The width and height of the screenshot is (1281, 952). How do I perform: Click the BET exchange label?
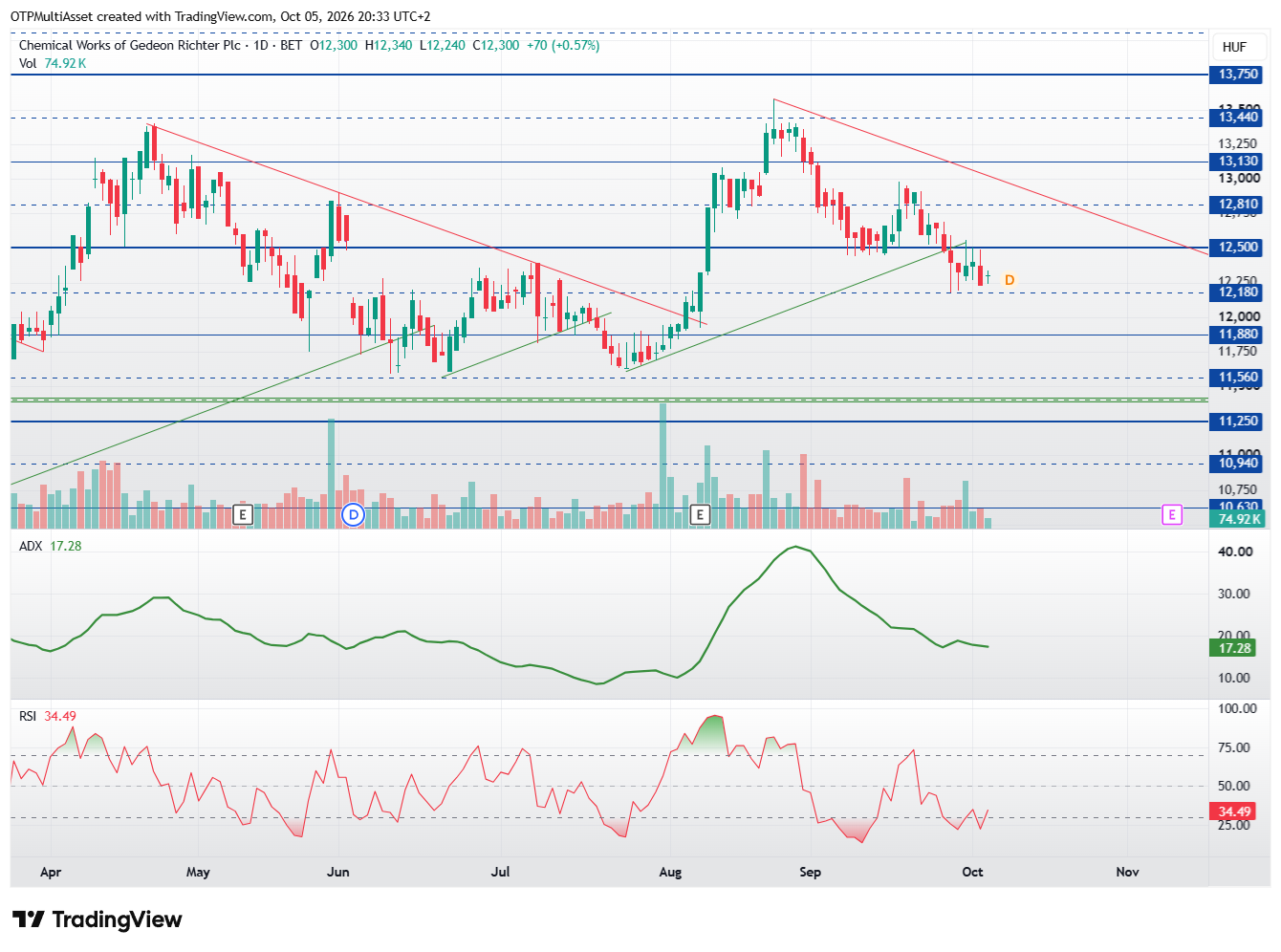[292, 45]
